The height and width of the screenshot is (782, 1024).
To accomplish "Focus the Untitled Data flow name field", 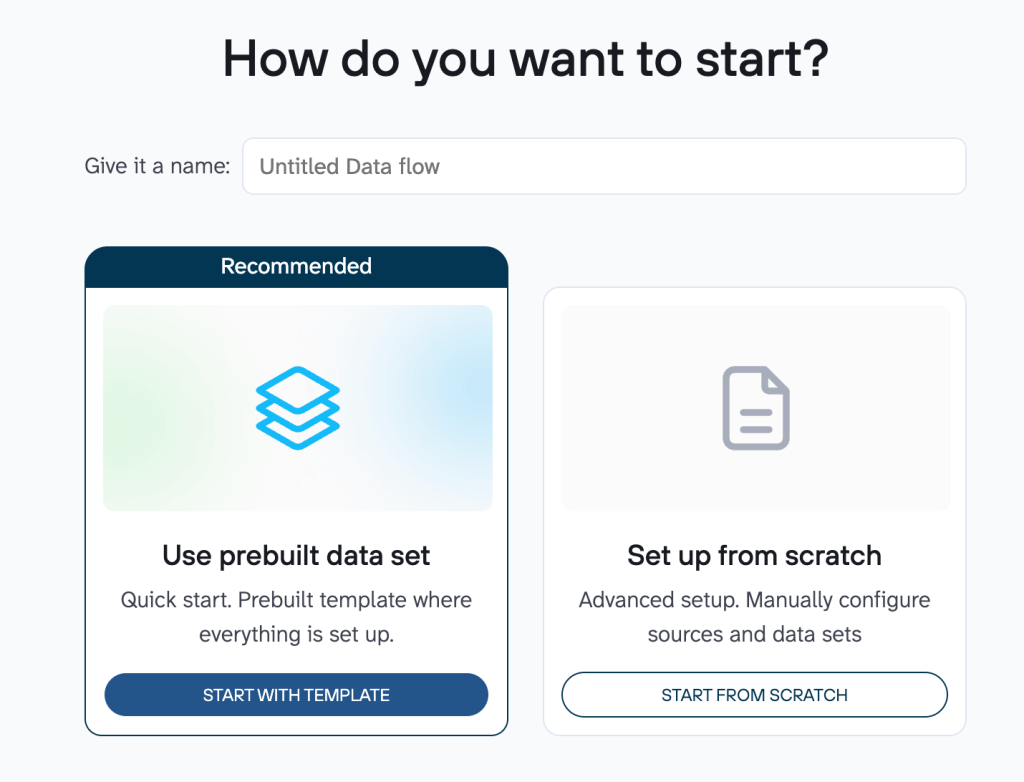I will click(x=604, y=166).
